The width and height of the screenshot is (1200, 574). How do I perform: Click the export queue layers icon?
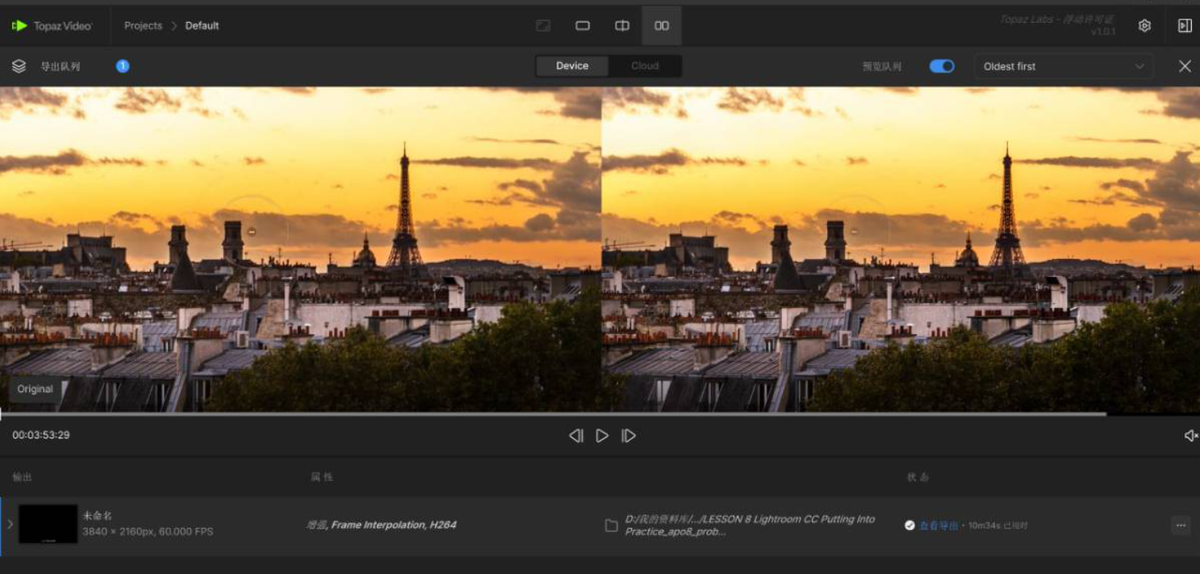(x=19, y=66)
